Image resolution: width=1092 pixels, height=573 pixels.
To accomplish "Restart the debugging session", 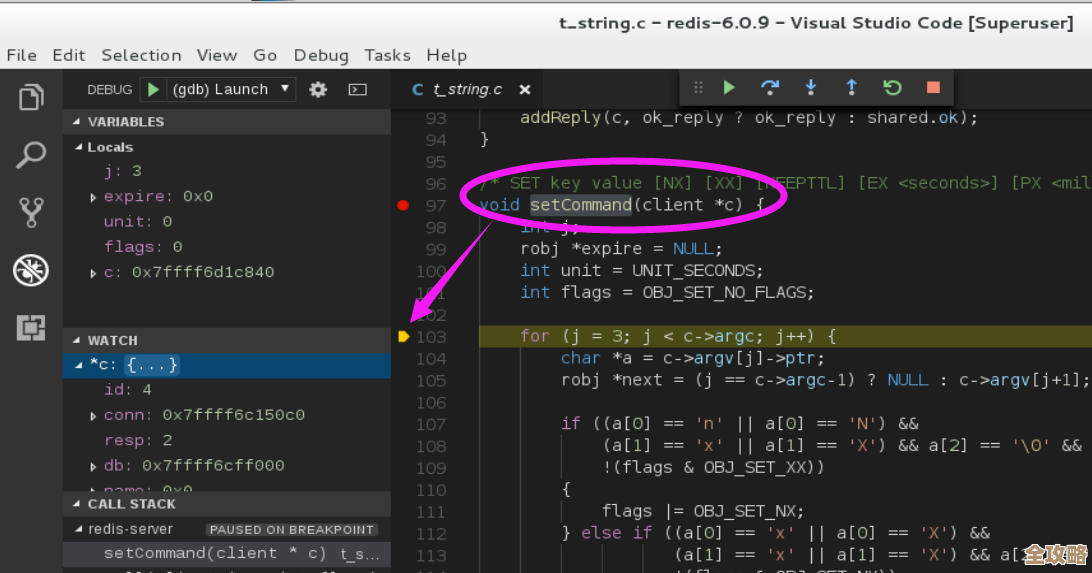I will tap(892, 88).
